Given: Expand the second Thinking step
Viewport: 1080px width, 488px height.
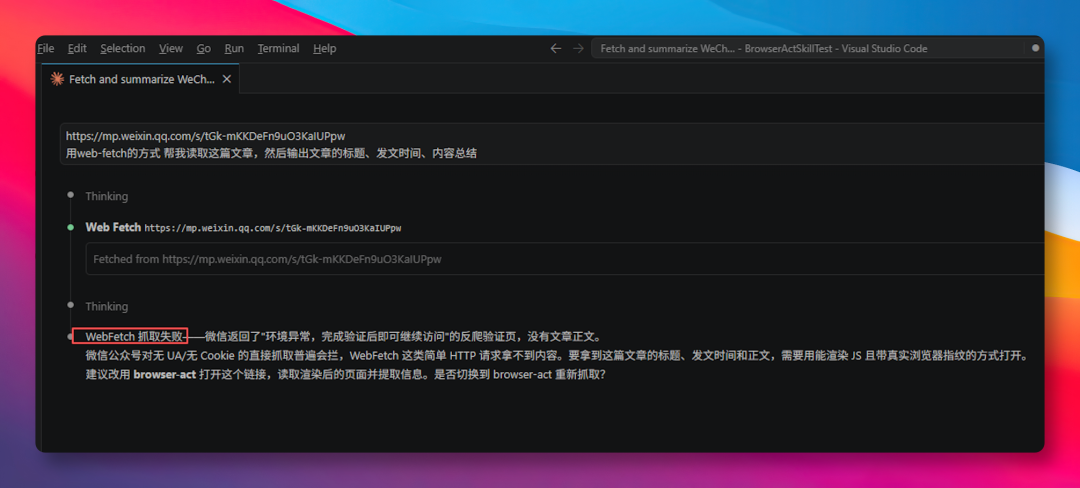Looking at the screenshot, I should tap(107, 306).
